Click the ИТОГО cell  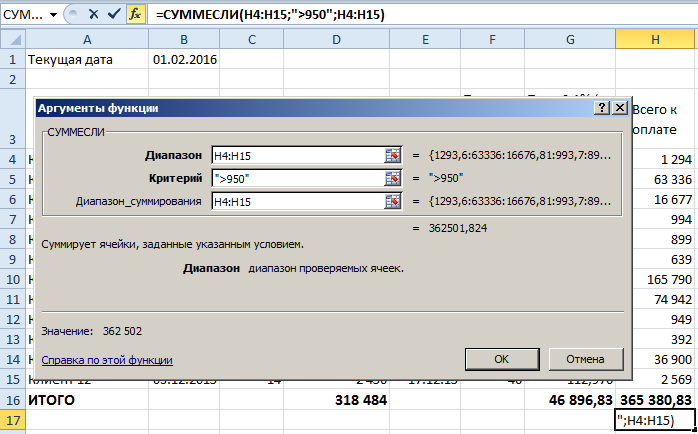pyautogui.click(x=87, y=400)
